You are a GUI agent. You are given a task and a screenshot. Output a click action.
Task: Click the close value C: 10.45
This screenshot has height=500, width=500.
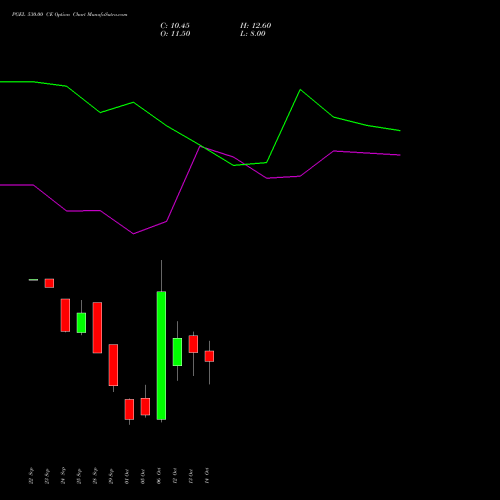(x=175, y=26)
